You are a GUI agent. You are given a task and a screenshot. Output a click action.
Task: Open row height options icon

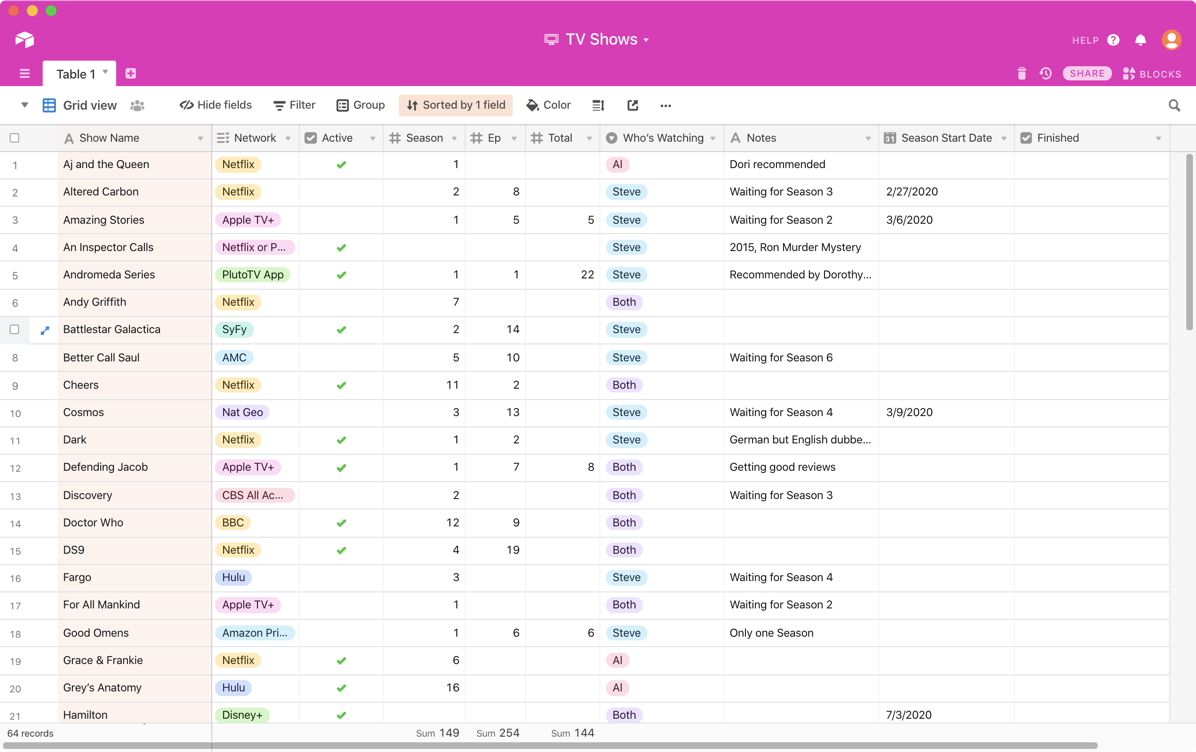(x=598, y=105)
